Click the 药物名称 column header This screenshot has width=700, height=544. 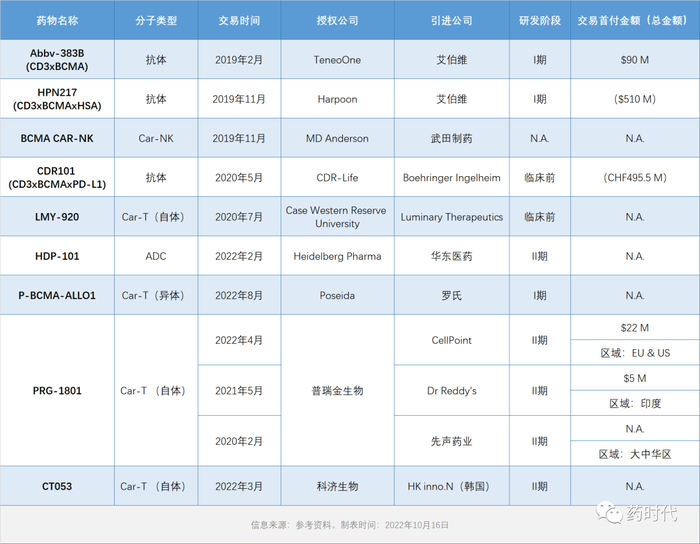[57, 21]
